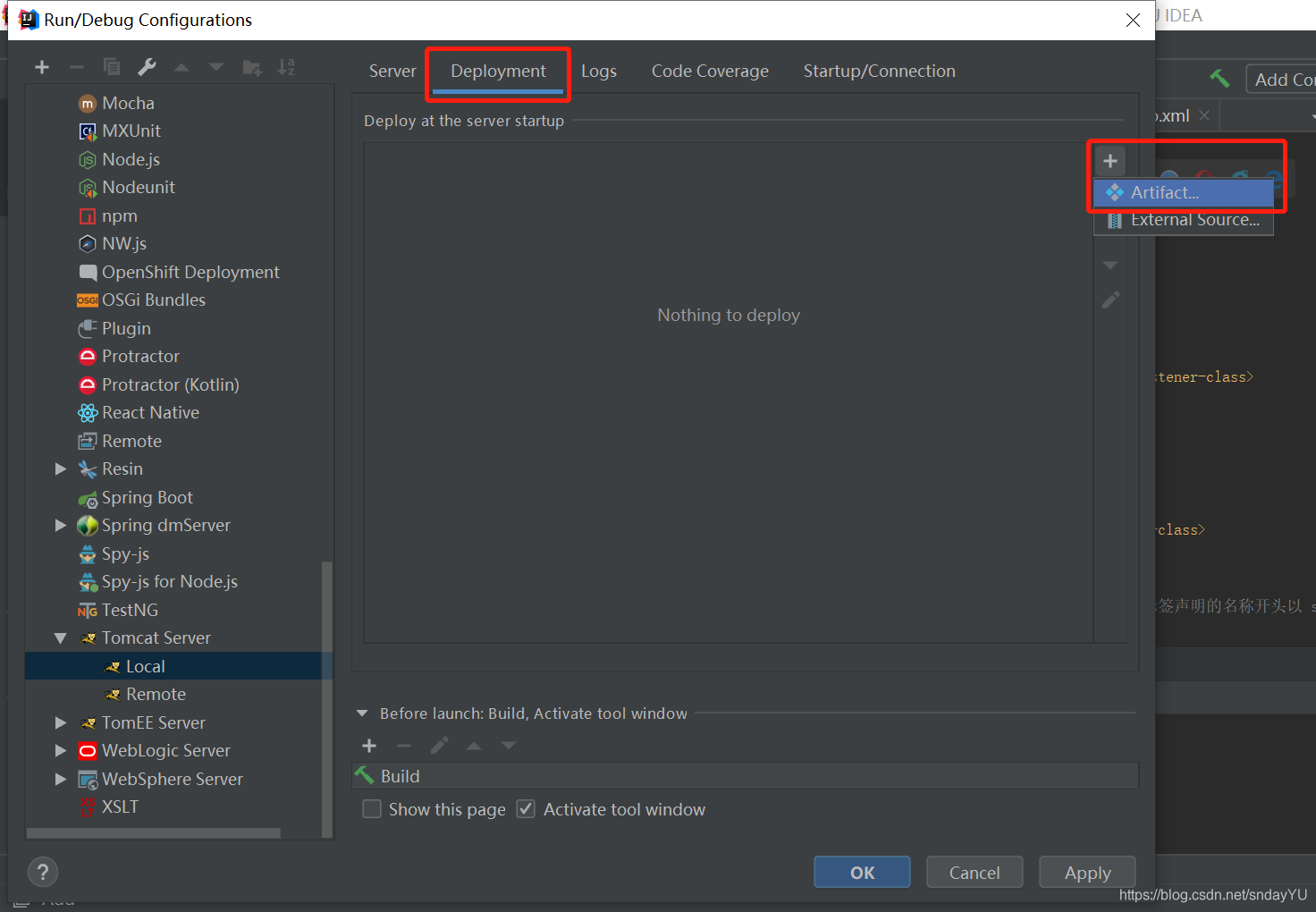Toggle Activate tool window checkbox
The height and width of the screenshot is (912, 1316).
(x=526, y=809)
